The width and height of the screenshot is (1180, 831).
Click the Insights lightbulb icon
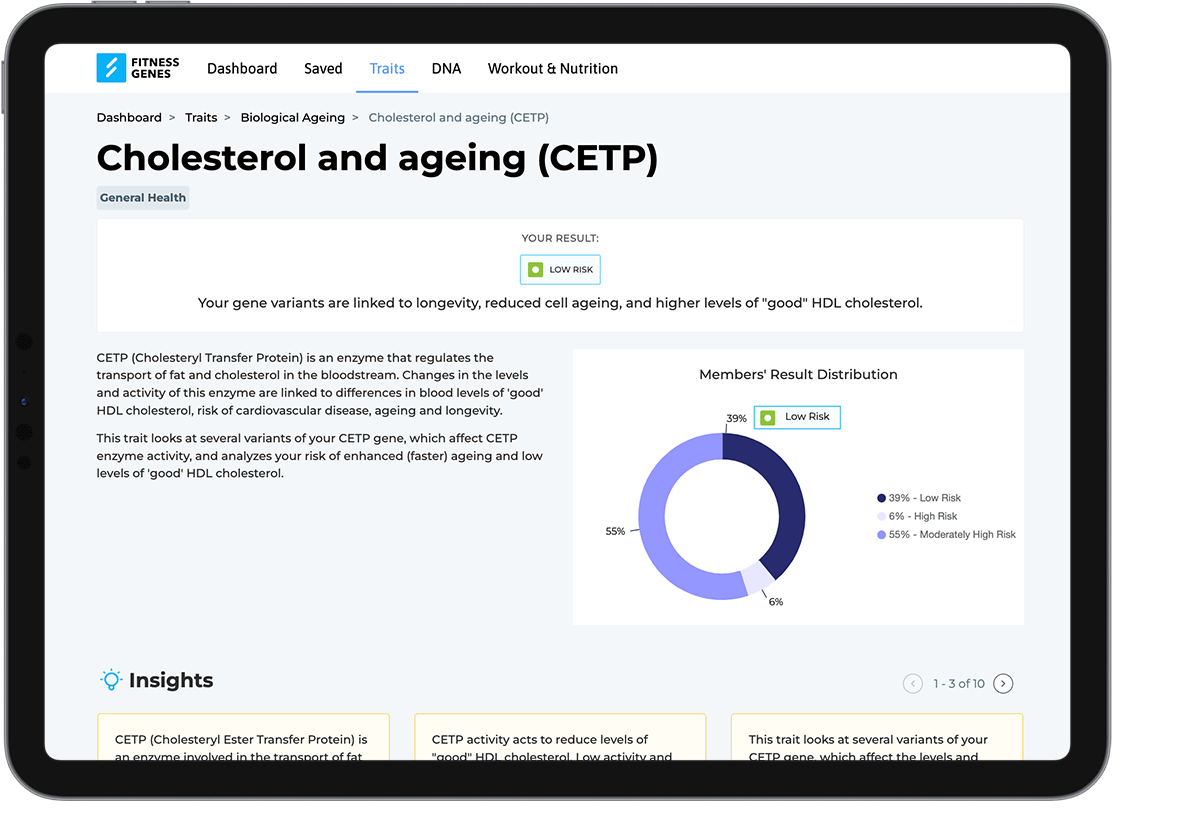click(110, 680)
